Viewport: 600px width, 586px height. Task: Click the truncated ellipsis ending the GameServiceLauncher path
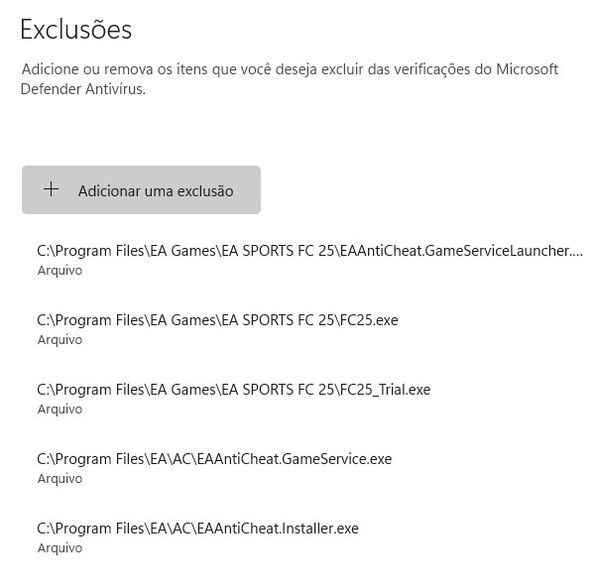pos(578,251)
